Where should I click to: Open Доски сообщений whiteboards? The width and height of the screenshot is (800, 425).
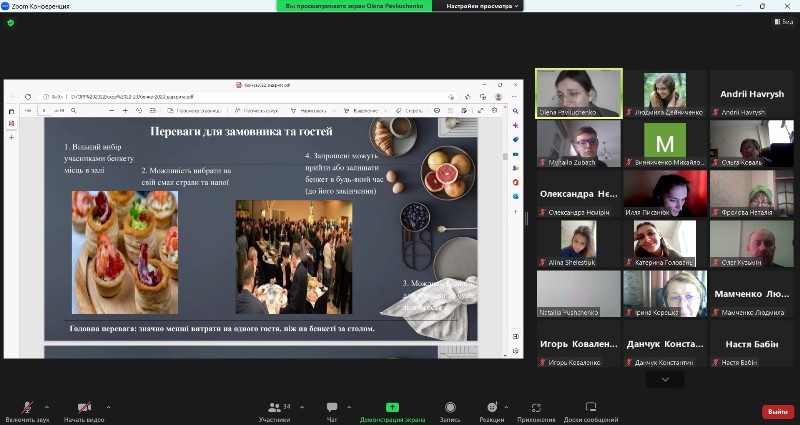click(x=590, y=409)
